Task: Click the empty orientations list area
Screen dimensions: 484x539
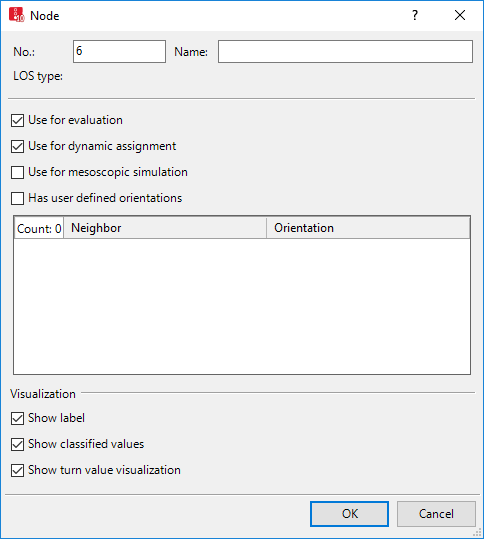Action: 242,306
